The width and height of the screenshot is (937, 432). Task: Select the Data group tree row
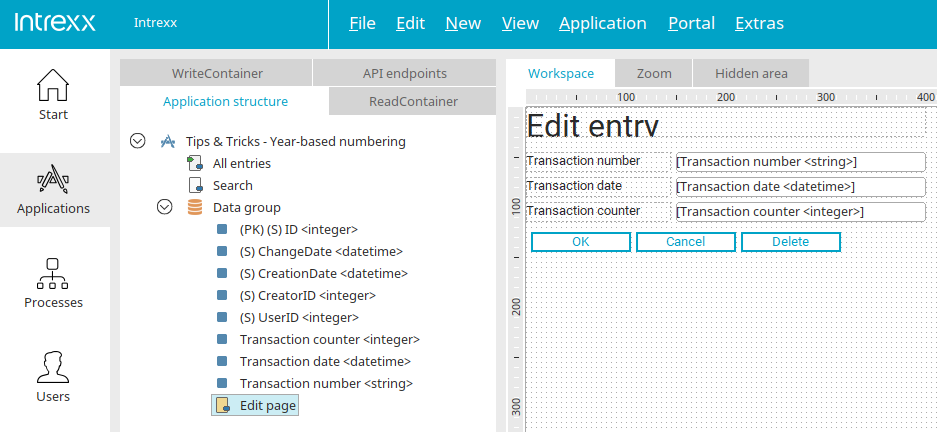(x=246, y=207)
